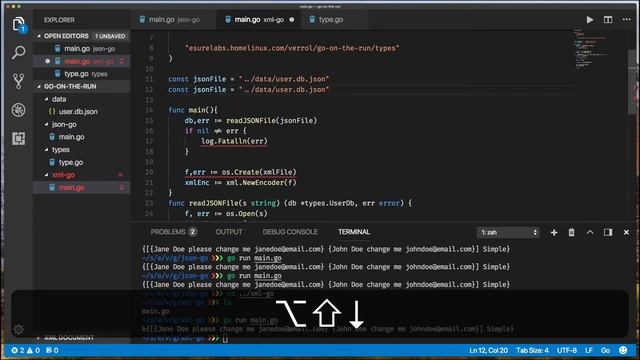Screen dimensions: 640x360
Task: Change LF end of line sequence
Action: coord(589,350)
